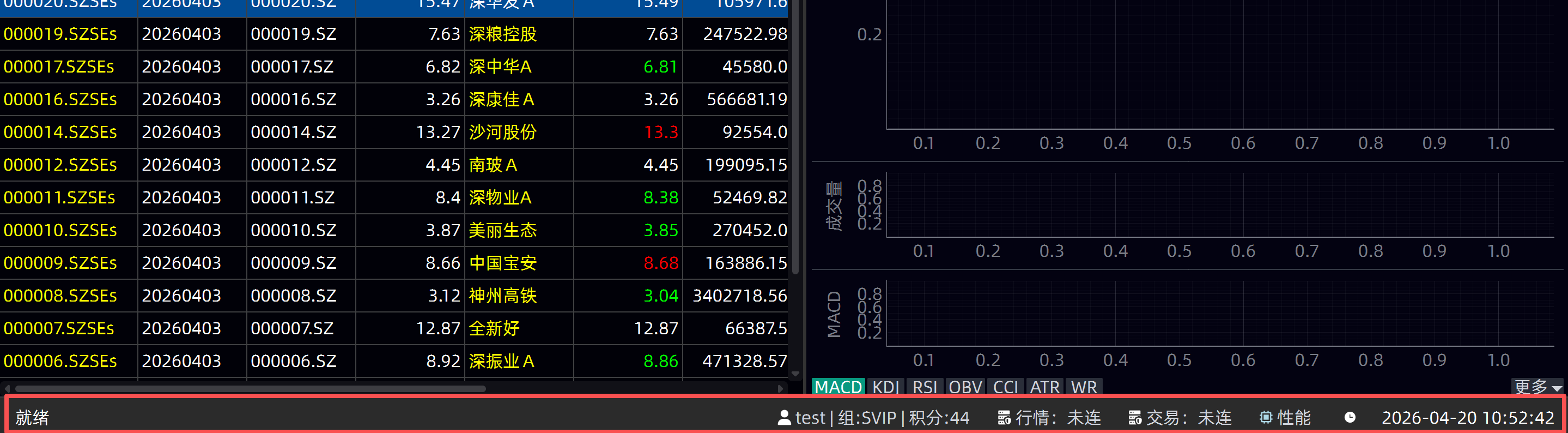Select the MACD indicator tab

tap(837, 387)
